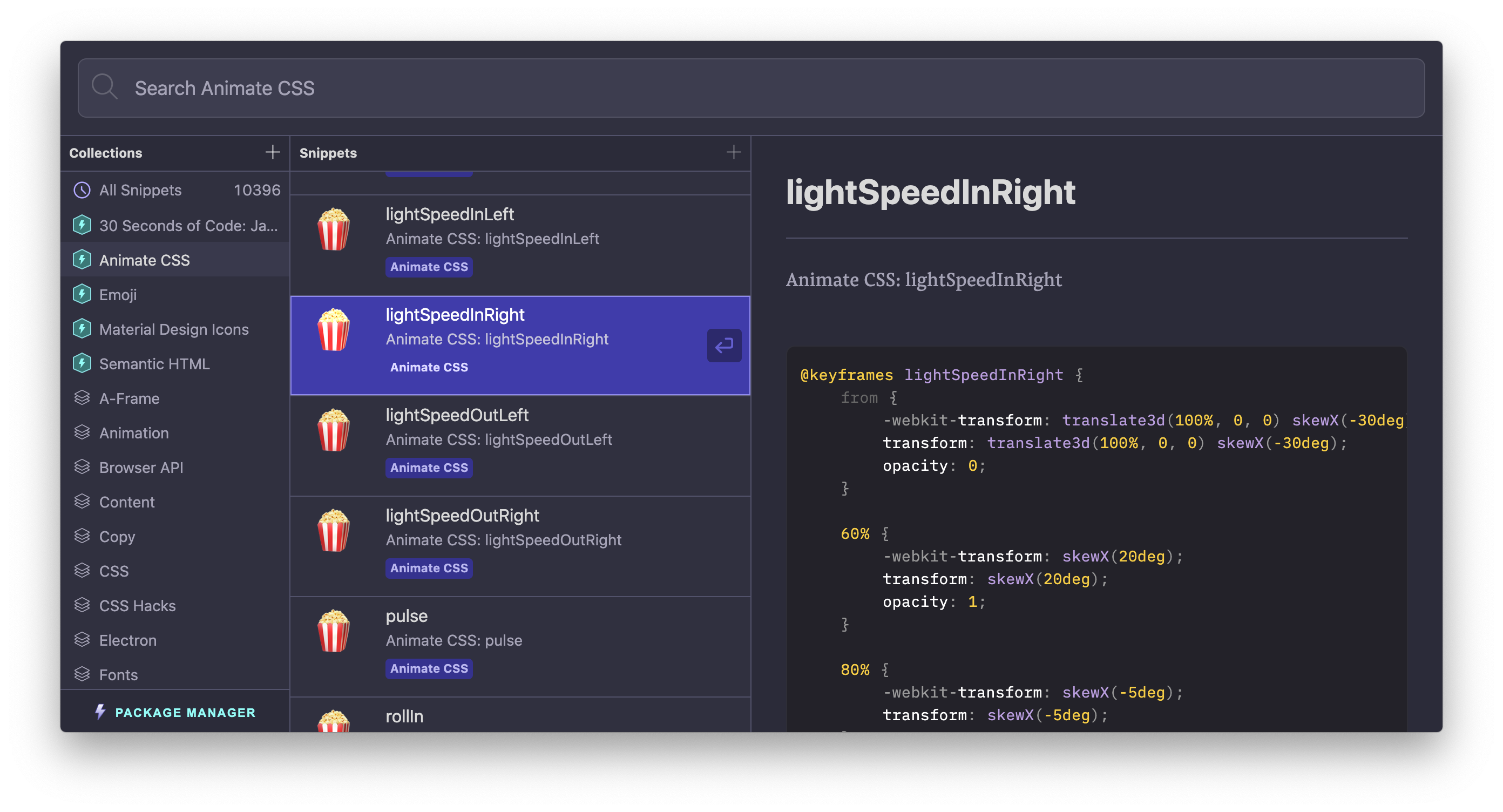The image size is (1503, 812).
Task: Select the Animation collection
Action: [x=175, y=433]
